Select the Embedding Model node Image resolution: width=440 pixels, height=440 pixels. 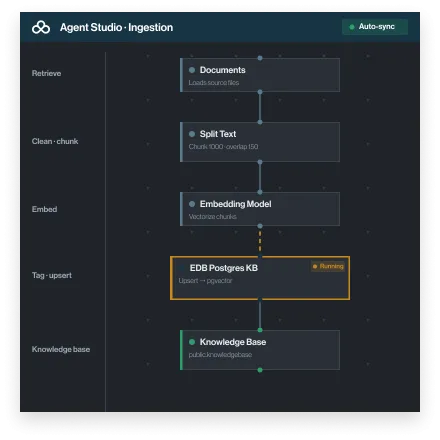tap(260, 209)
